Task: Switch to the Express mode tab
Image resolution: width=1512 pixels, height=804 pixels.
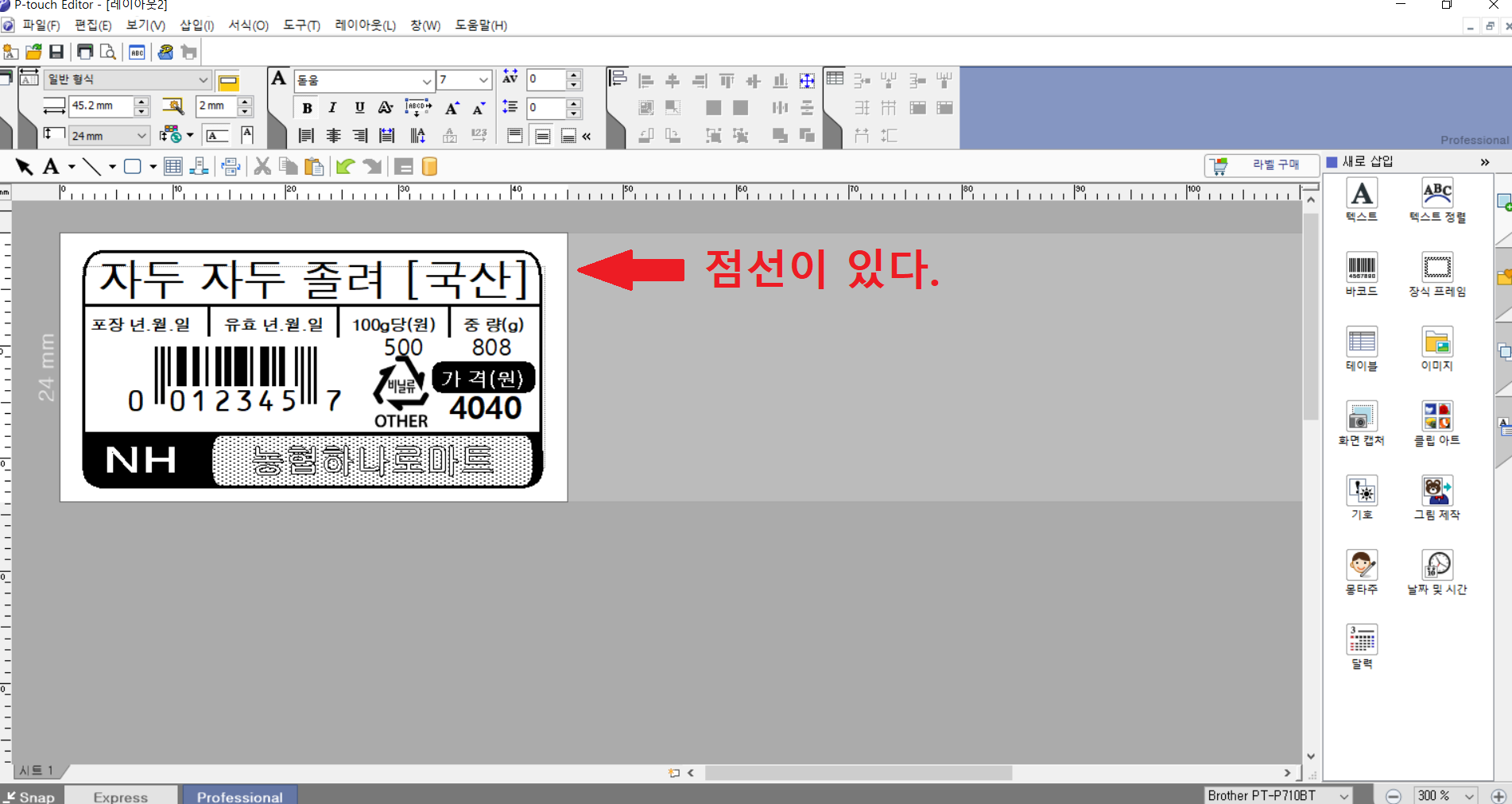Action: tap(121, 796)
